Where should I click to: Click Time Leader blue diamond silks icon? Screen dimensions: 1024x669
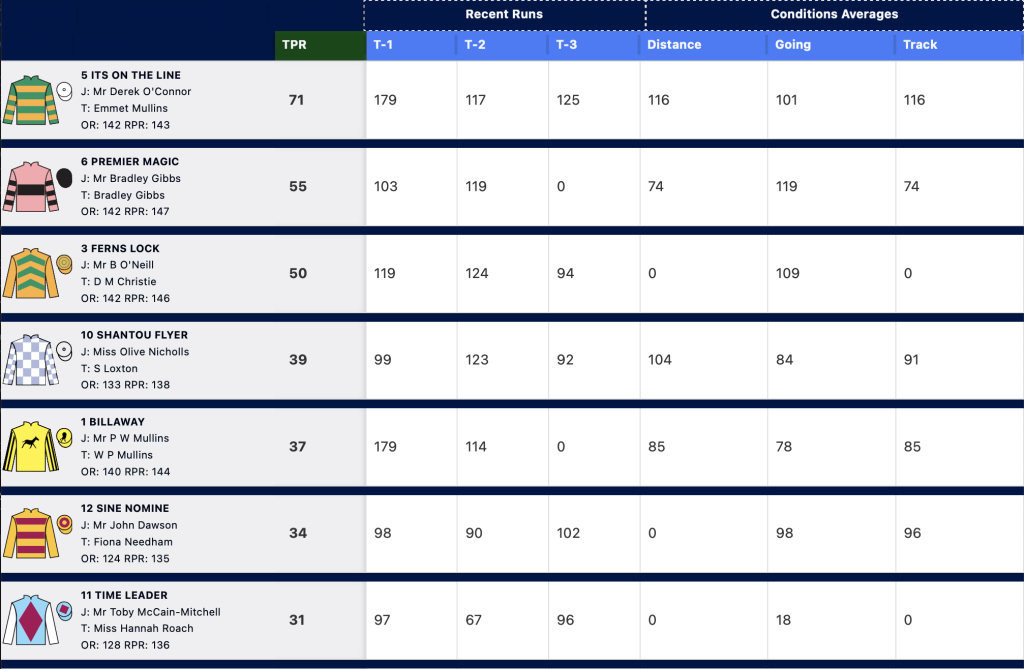pyautogui.click(x=31, y=620)
